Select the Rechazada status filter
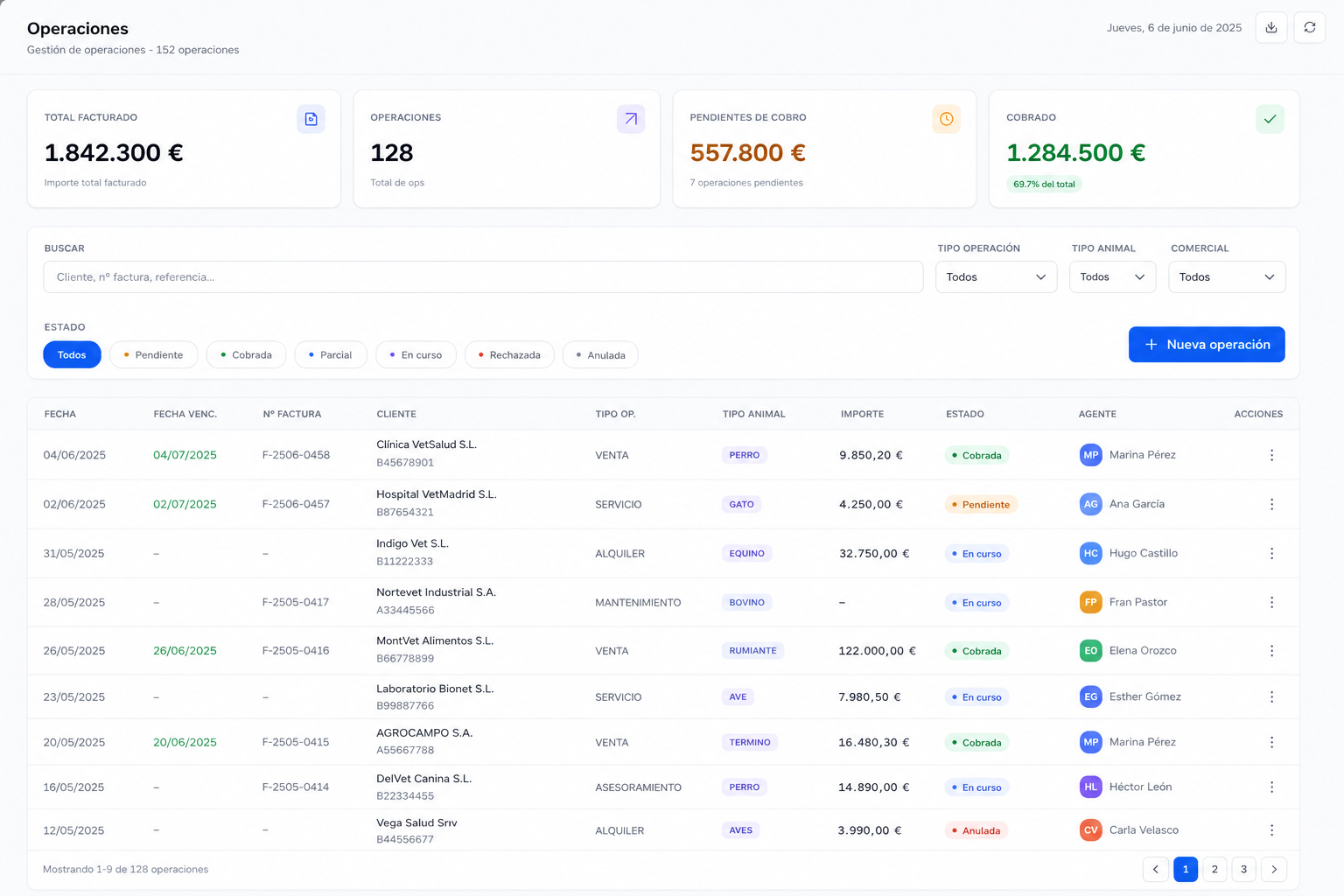Screen dimensions: 1344x896 tap(509, 354)
